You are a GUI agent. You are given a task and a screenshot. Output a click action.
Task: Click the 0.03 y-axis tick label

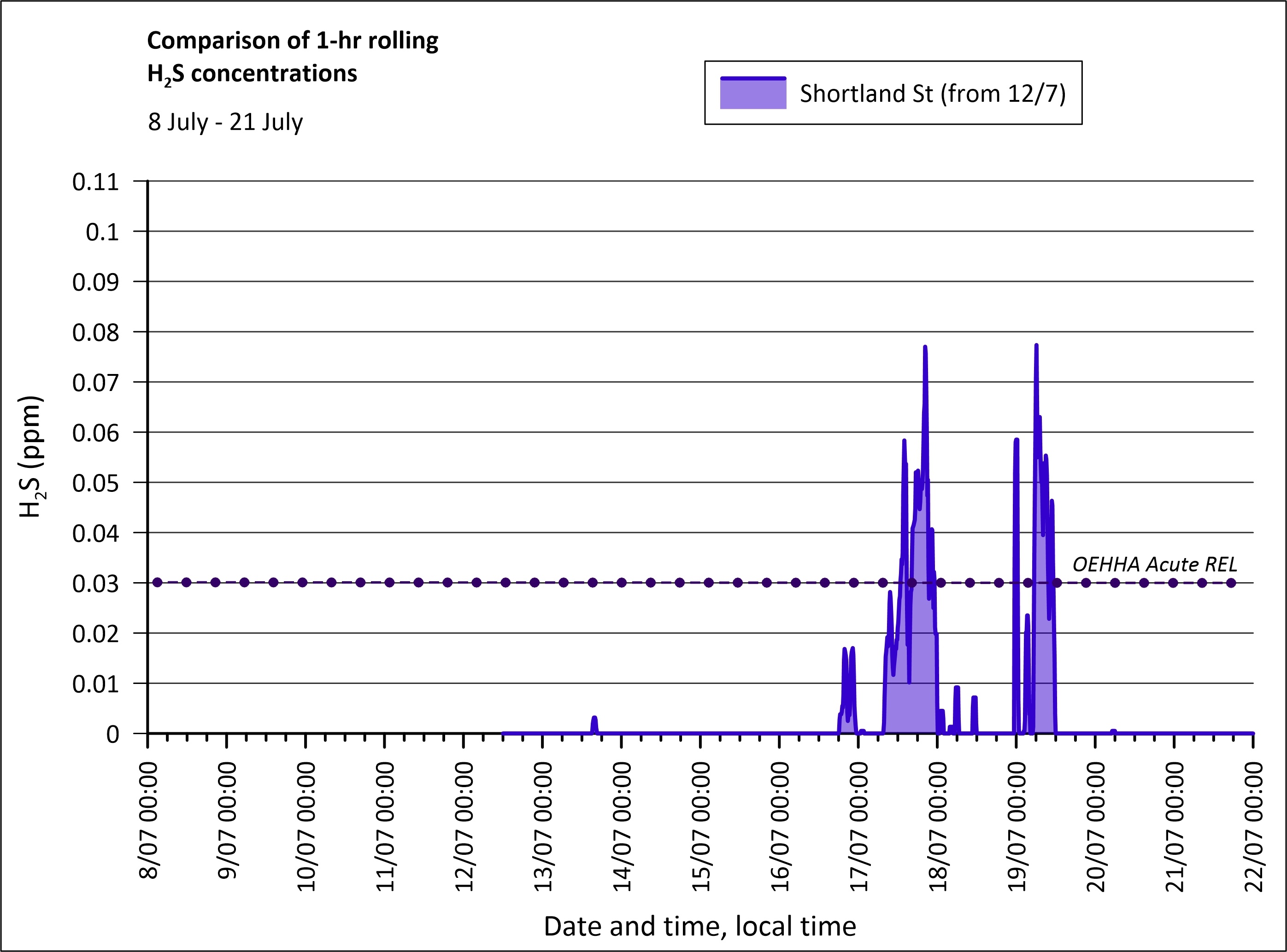pyautogui.click(x=95, y=584)
